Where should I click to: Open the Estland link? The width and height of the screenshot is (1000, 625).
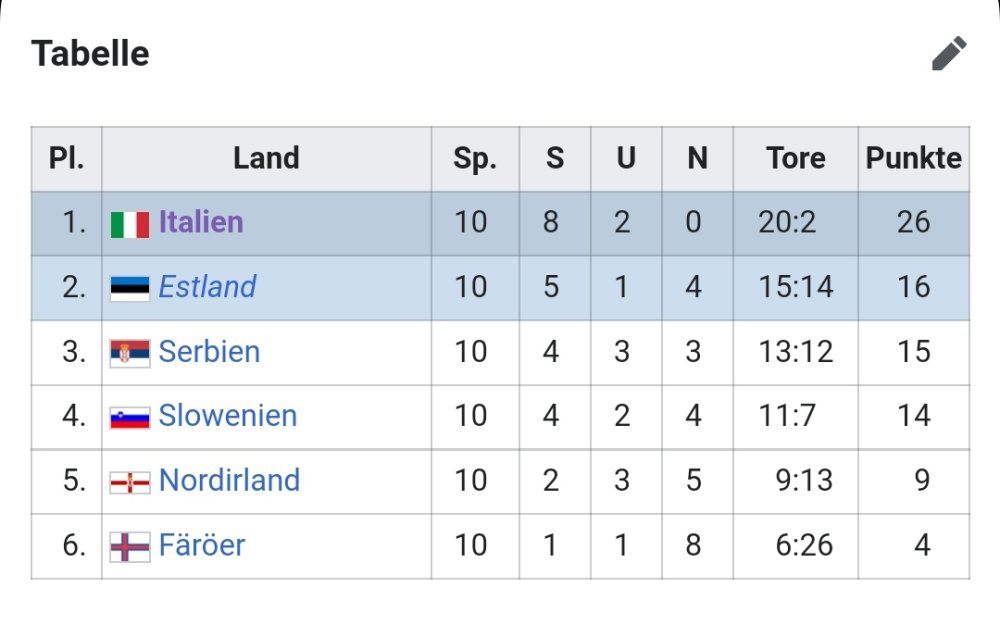pos(207,287)
